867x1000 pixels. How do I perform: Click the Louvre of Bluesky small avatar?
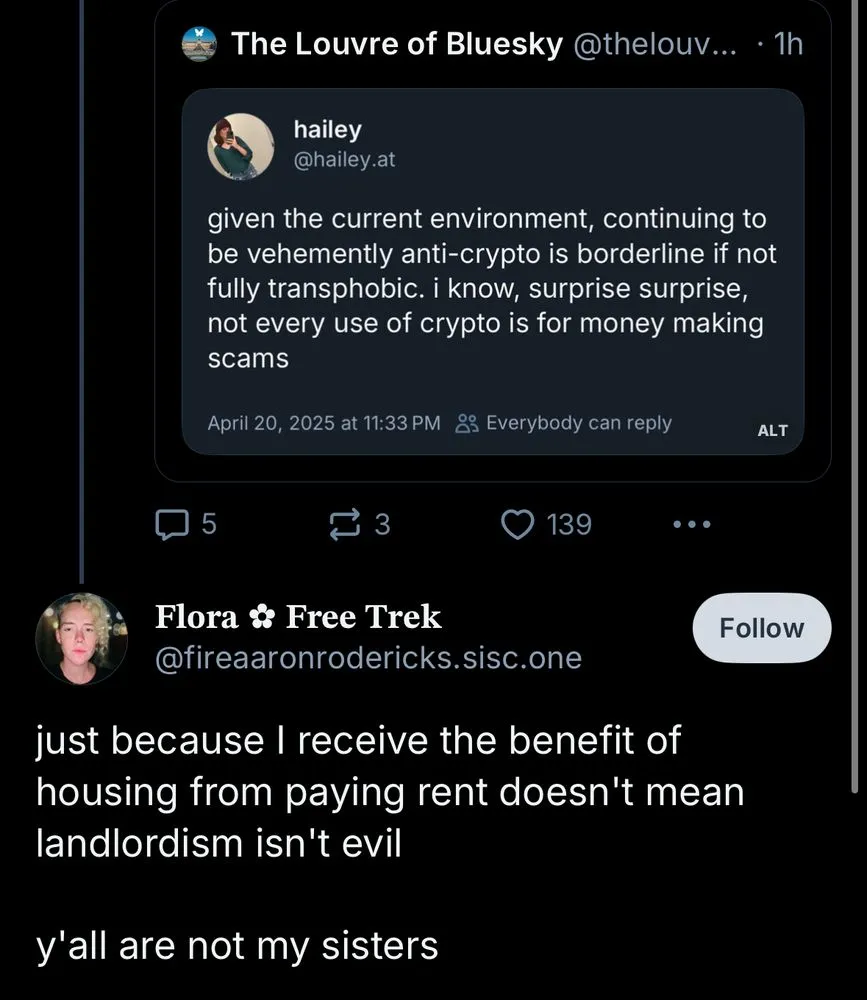tap(200, 44)
